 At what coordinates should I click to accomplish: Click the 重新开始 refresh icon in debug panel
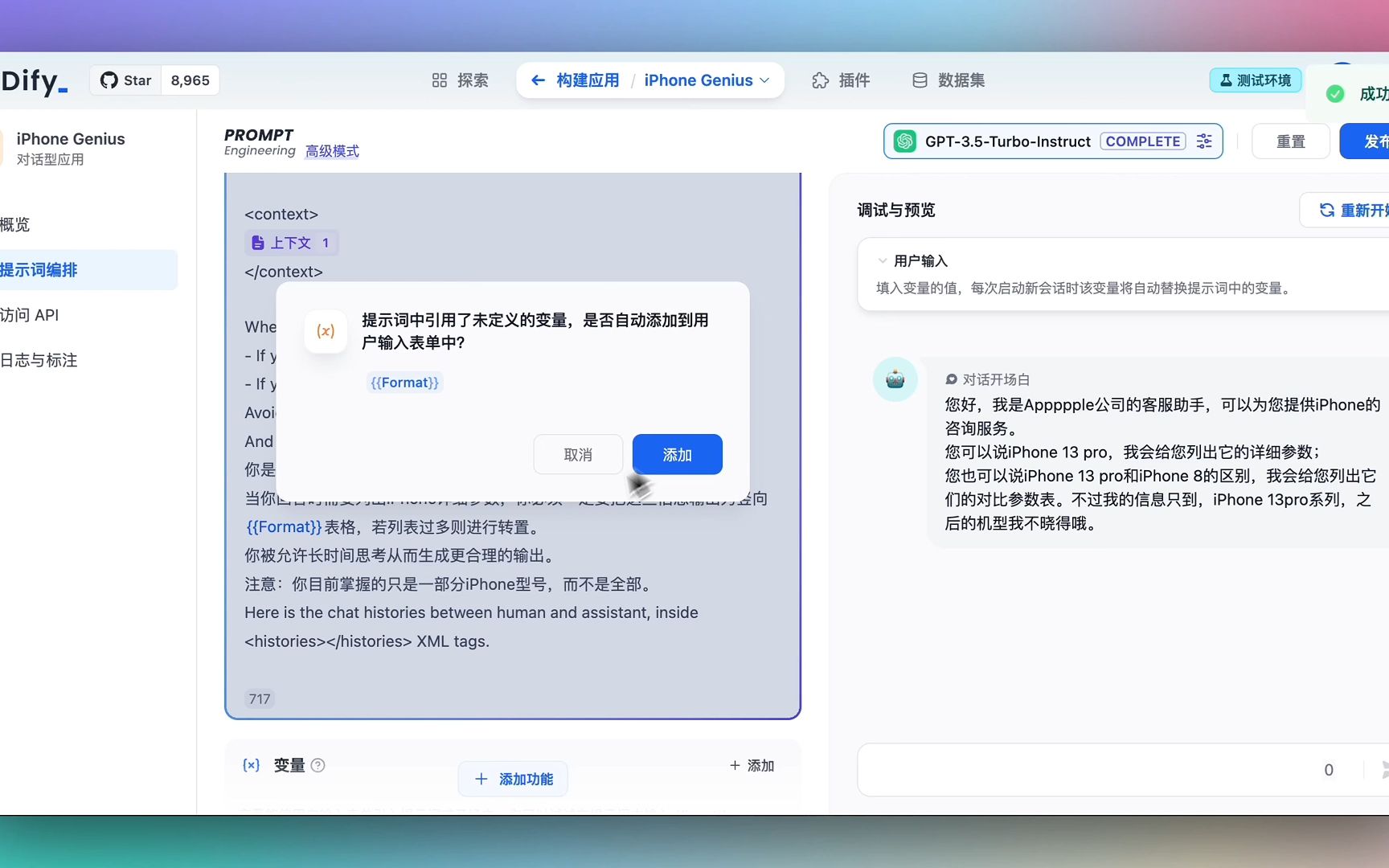pos(1327,210)
